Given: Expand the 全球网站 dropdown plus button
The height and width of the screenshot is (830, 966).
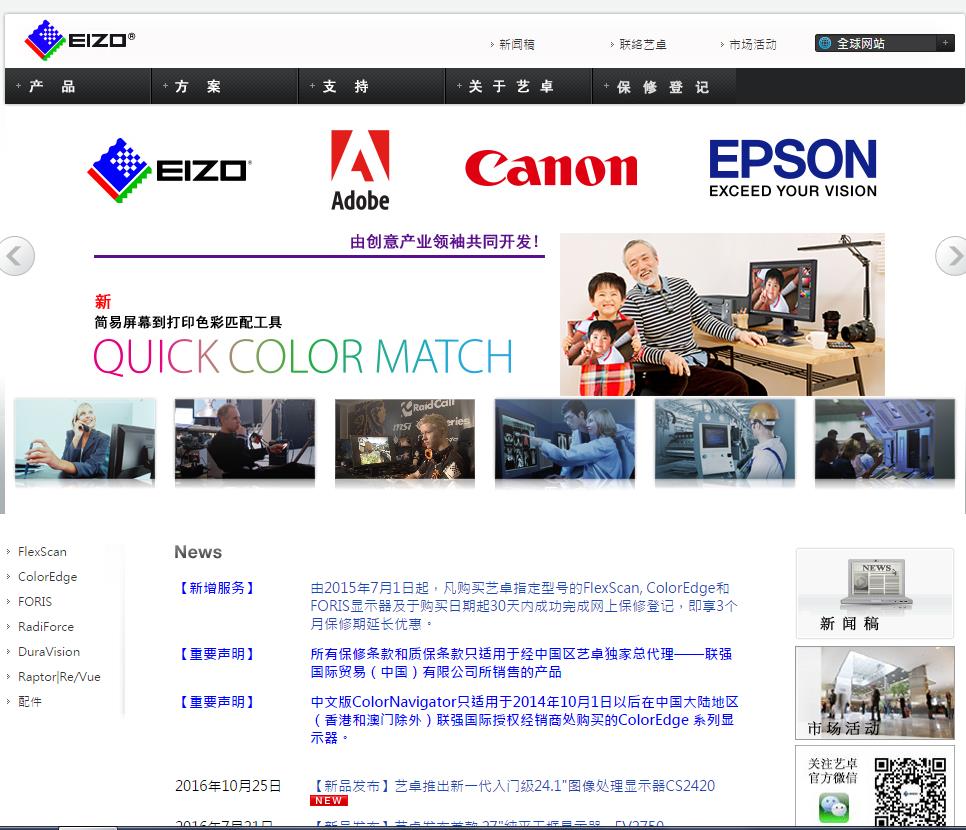Looking at the screenshot, I should pos(945,43).
